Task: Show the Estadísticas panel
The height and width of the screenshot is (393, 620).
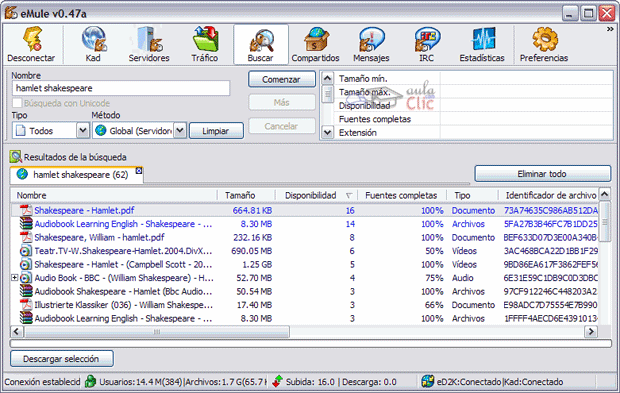Action: pos(482,44)
